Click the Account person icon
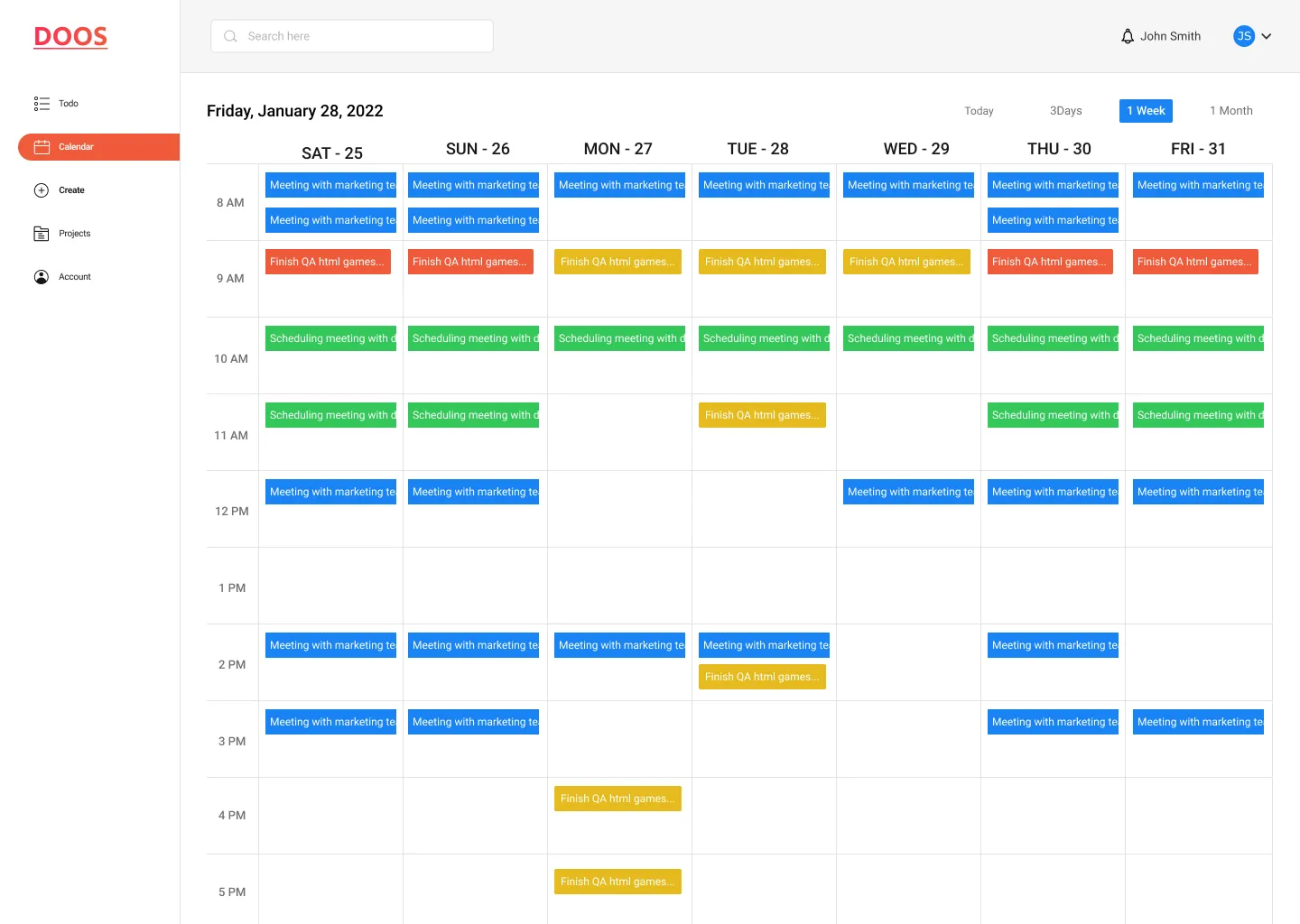The width and height of the screenshot is (1300, 924). tap(42, 277)
